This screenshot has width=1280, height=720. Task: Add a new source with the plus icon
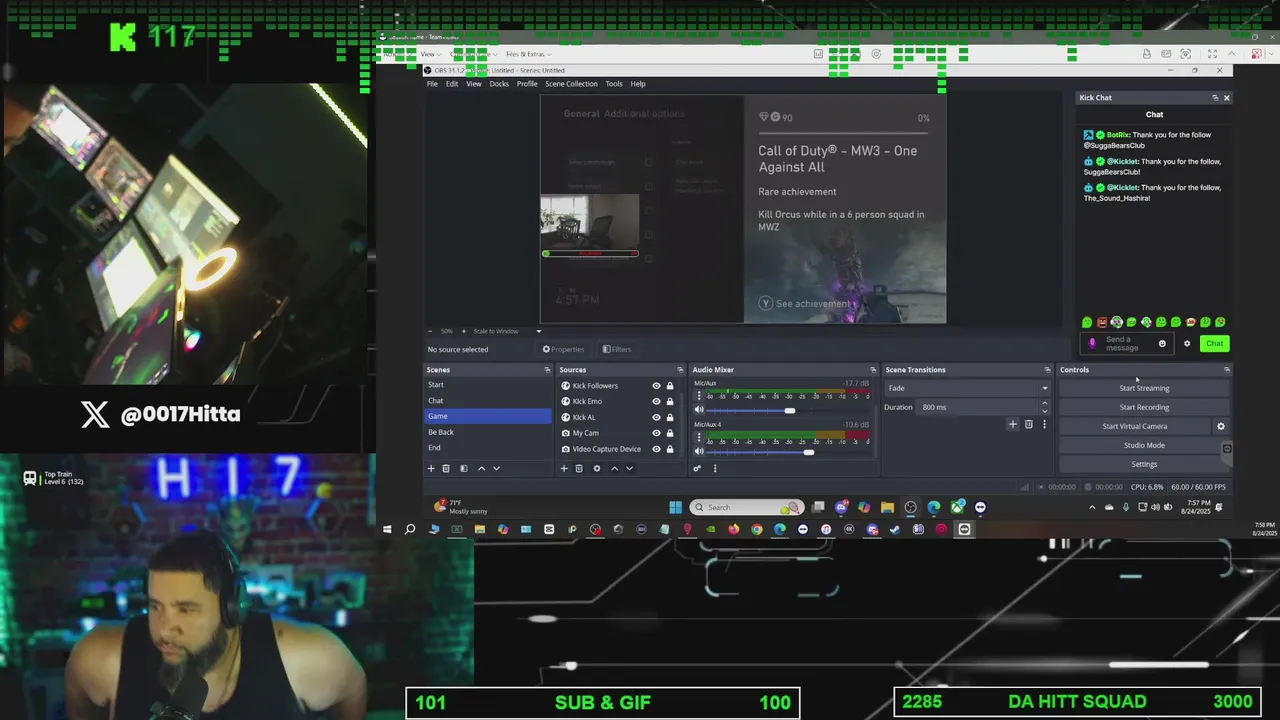564,468
